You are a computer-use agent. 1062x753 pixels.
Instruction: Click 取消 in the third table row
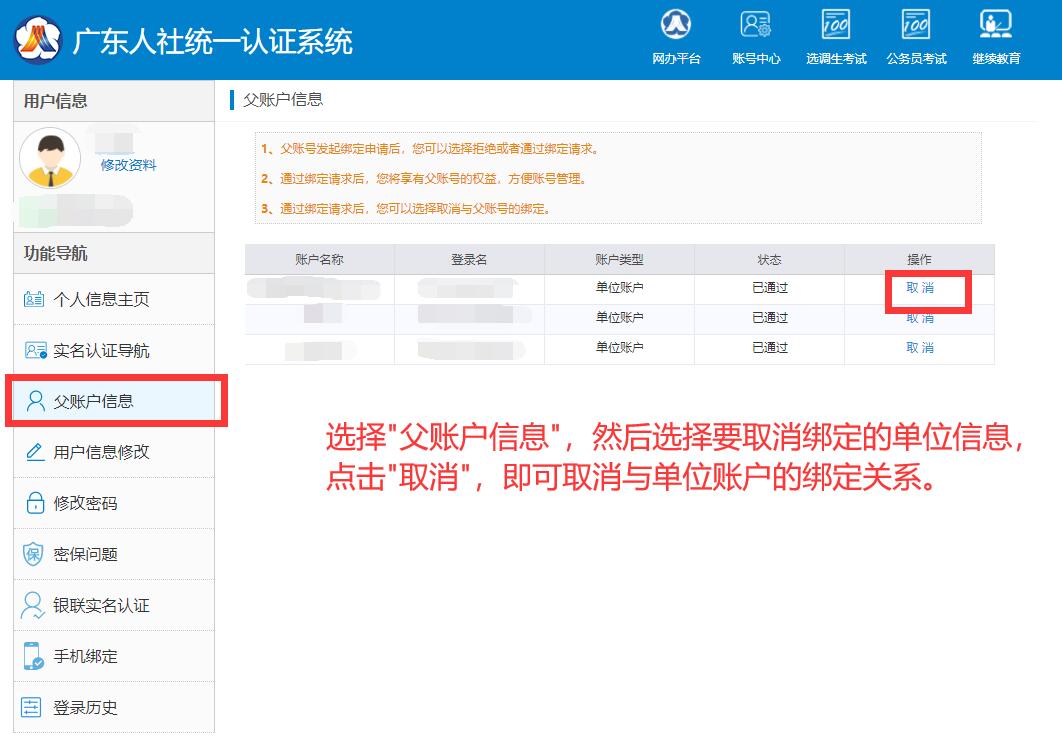pyautogui.click(x=920, y=348)
